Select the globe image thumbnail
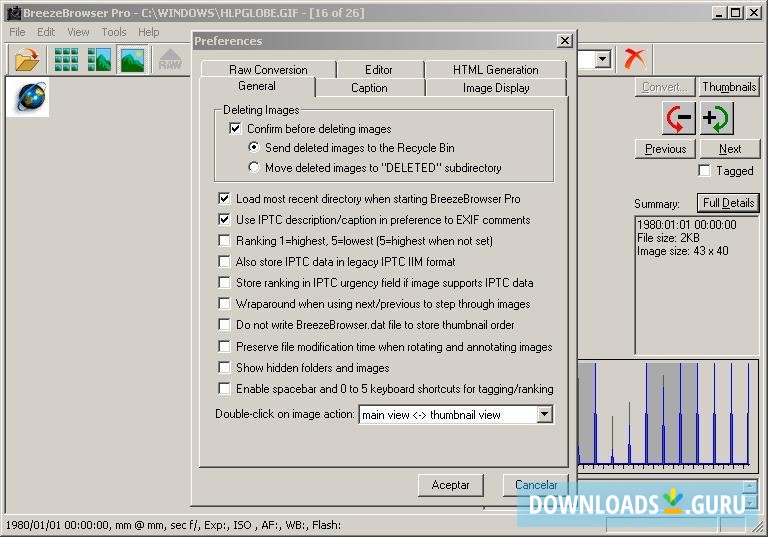The height and width of the screenshot is (537, 768). 30,97
